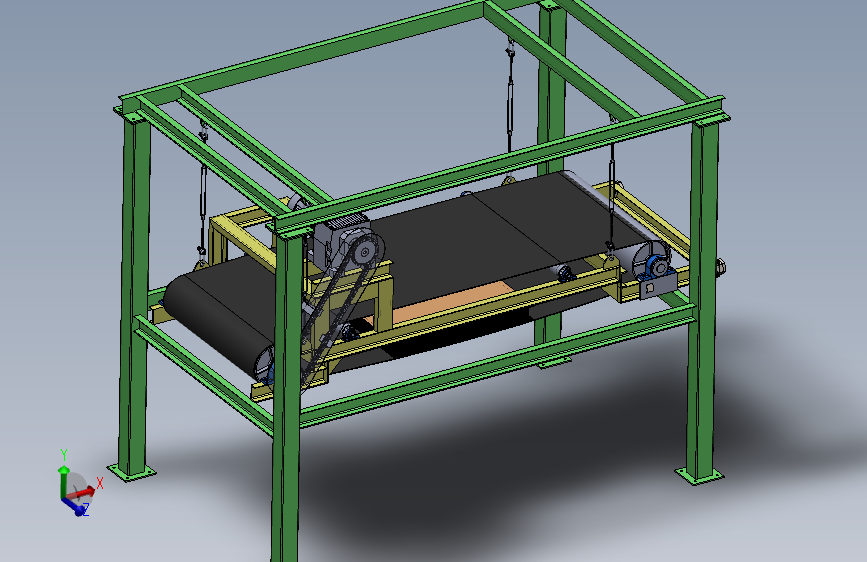Select the orange plate beneath the belt
Screen dimensions: 867x562
click(x=456, y=301)
